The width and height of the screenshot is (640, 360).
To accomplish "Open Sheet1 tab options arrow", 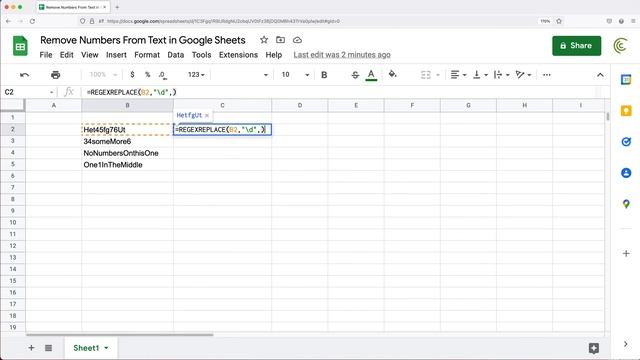I will click(x=107, y=348).
